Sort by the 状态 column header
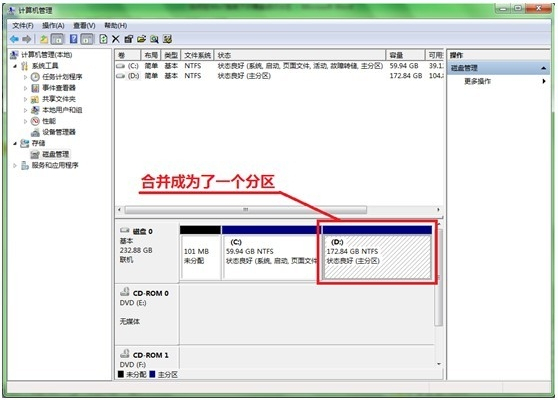 click(x=300, y=55)
